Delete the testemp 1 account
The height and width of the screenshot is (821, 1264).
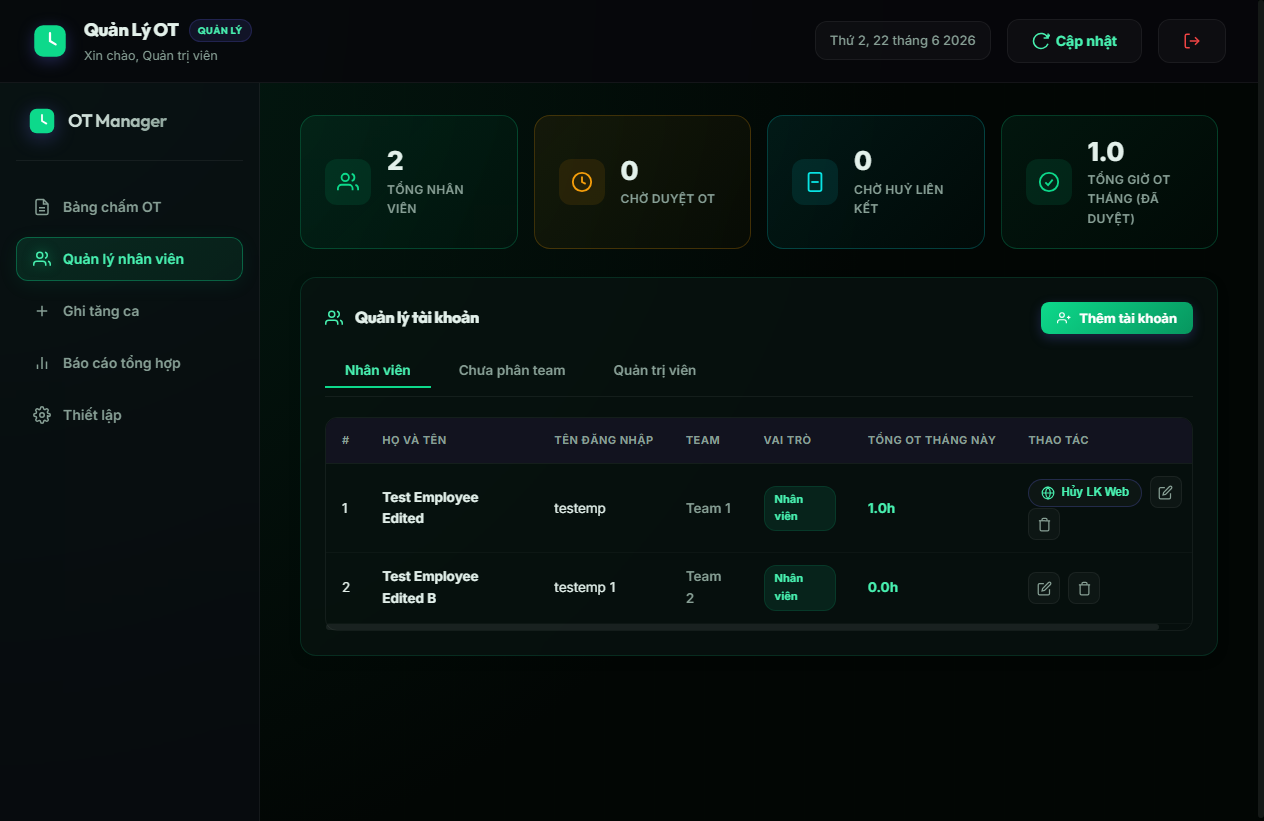[1084, 588]
